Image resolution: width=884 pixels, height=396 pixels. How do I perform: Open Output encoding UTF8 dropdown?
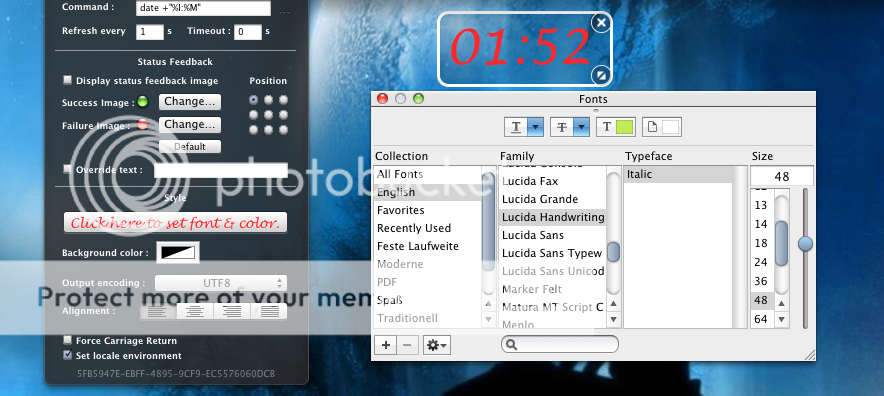click(x=220, y=283)
